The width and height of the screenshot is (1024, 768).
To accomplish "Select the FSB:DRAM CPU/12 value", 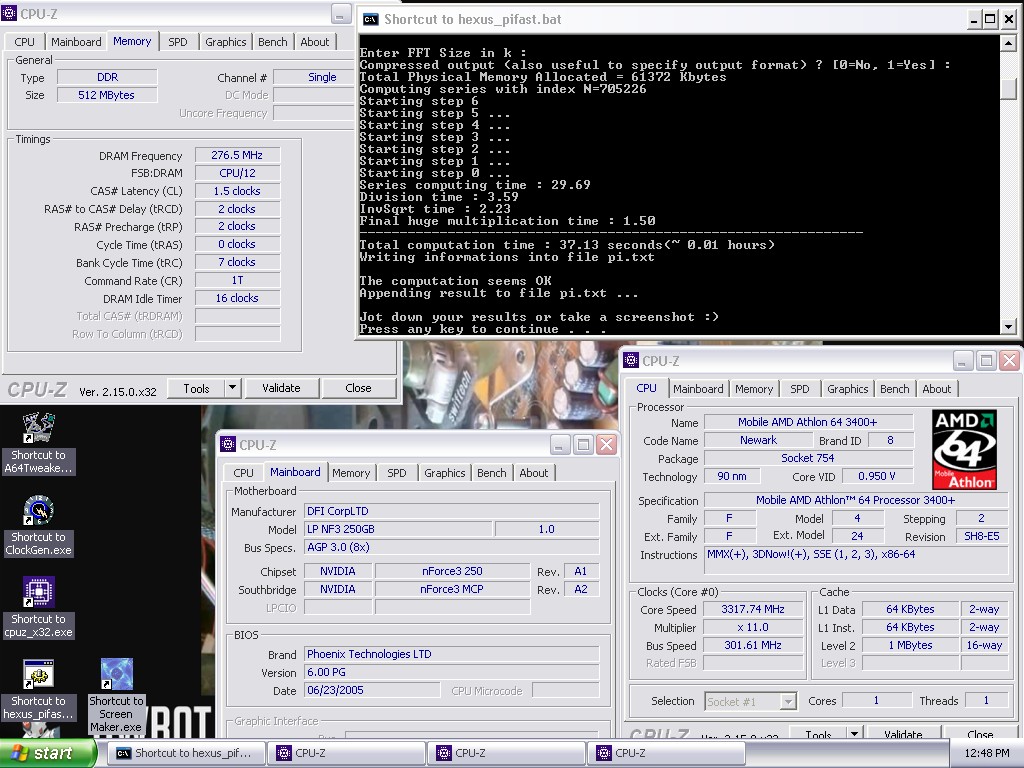I will coord(237,173).
